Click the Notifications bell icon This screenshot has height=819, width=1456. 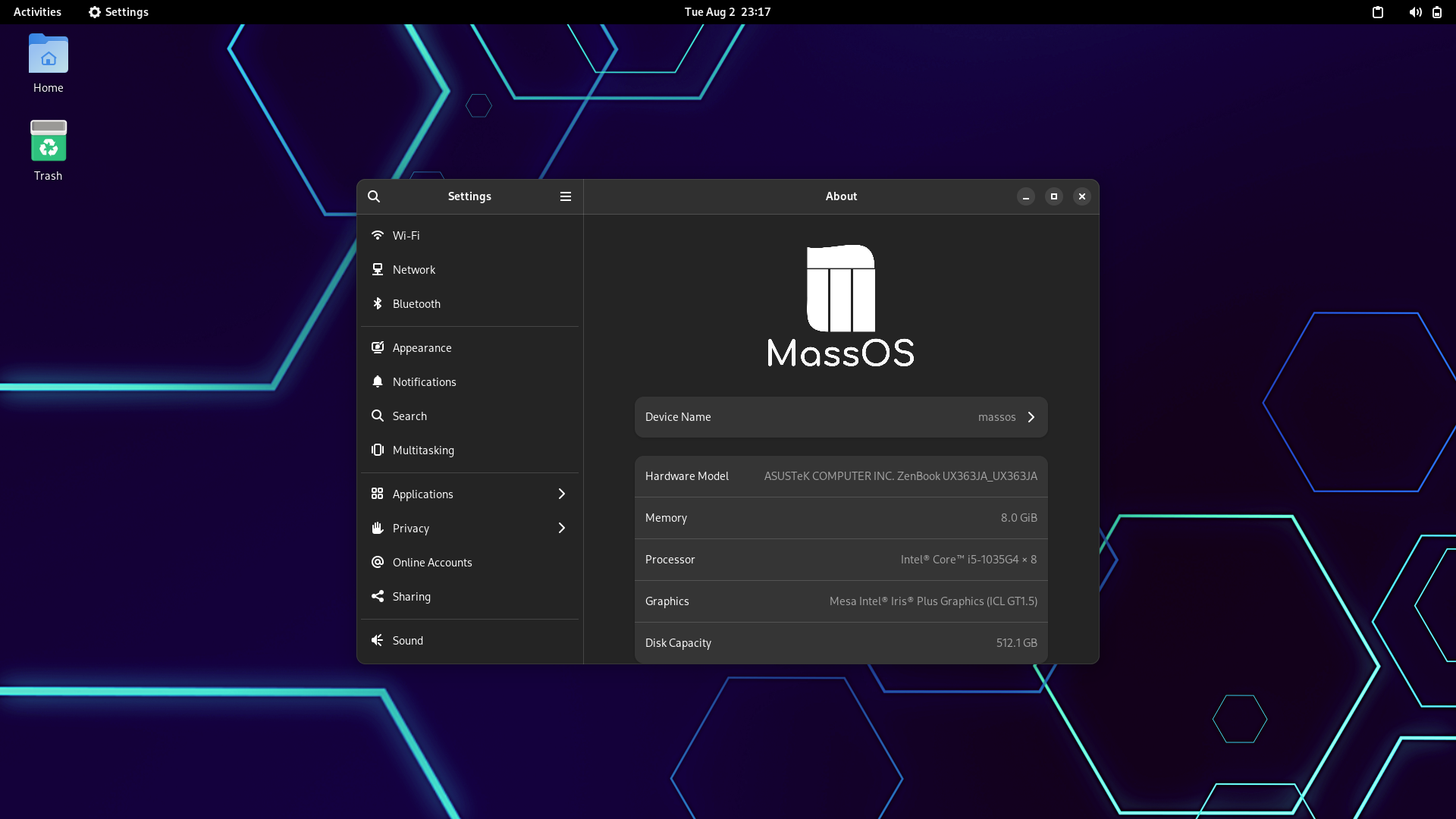pyautogui.click(x=377, y=381)
